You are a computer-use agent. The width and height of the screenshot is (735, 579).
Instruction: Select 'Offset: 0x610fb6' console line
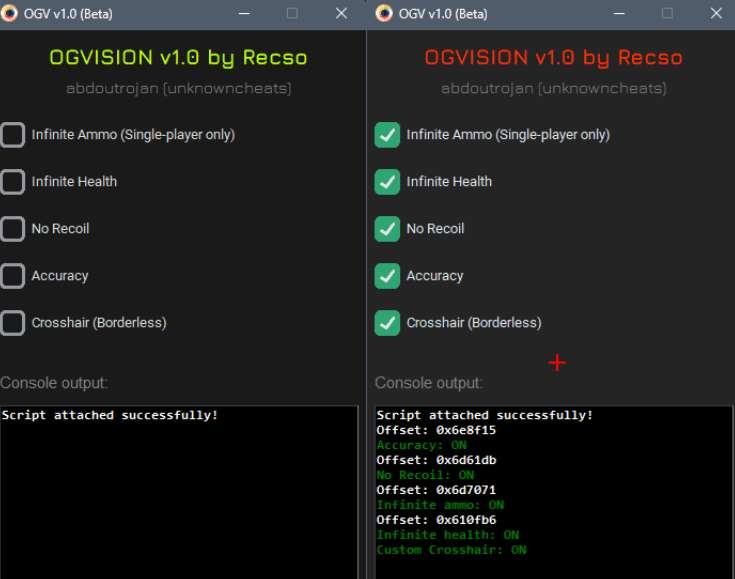pos(436,520)
